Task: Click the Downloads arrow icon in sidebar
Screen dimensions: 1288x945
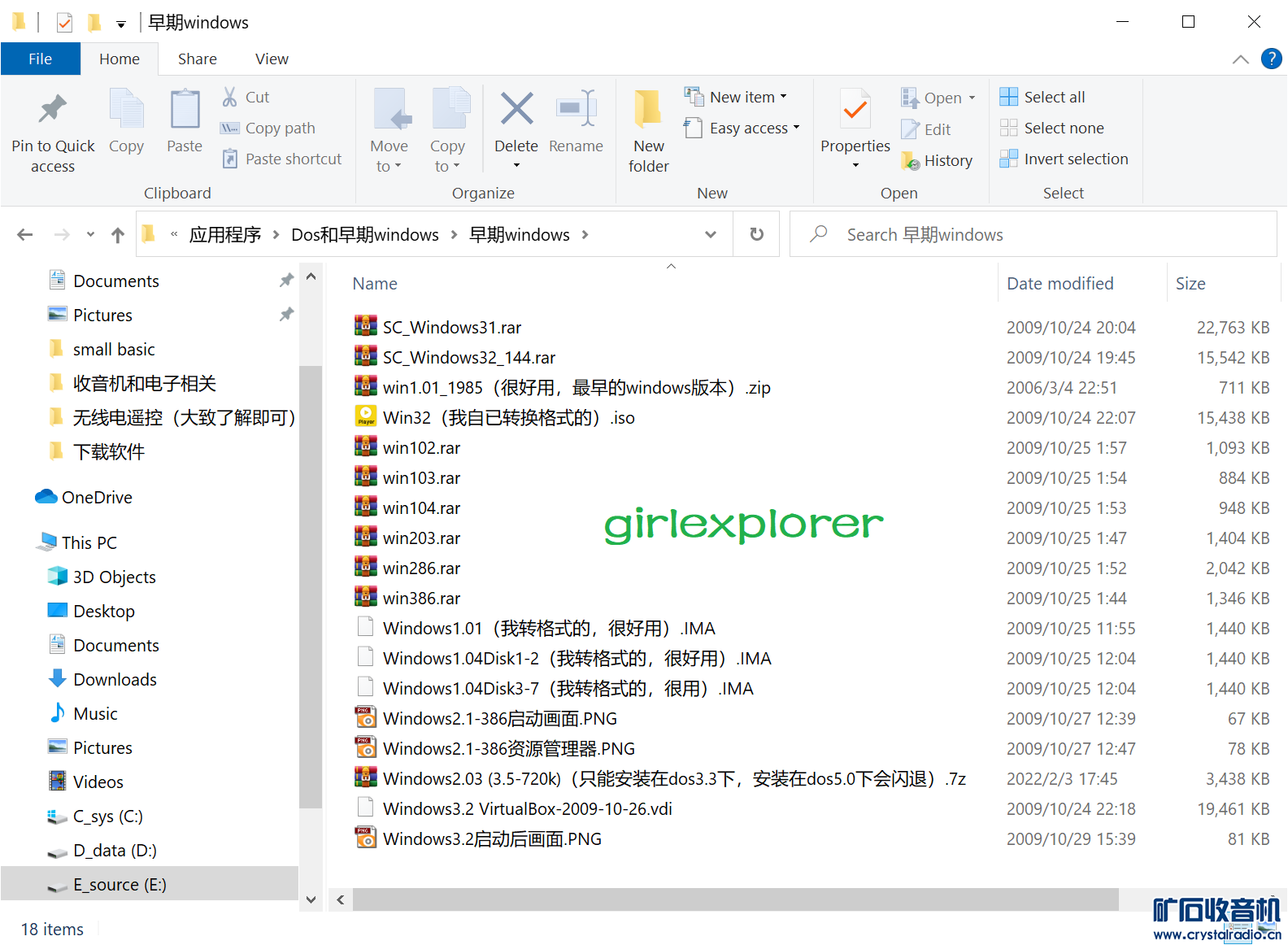Action: (x=57, y=679)
